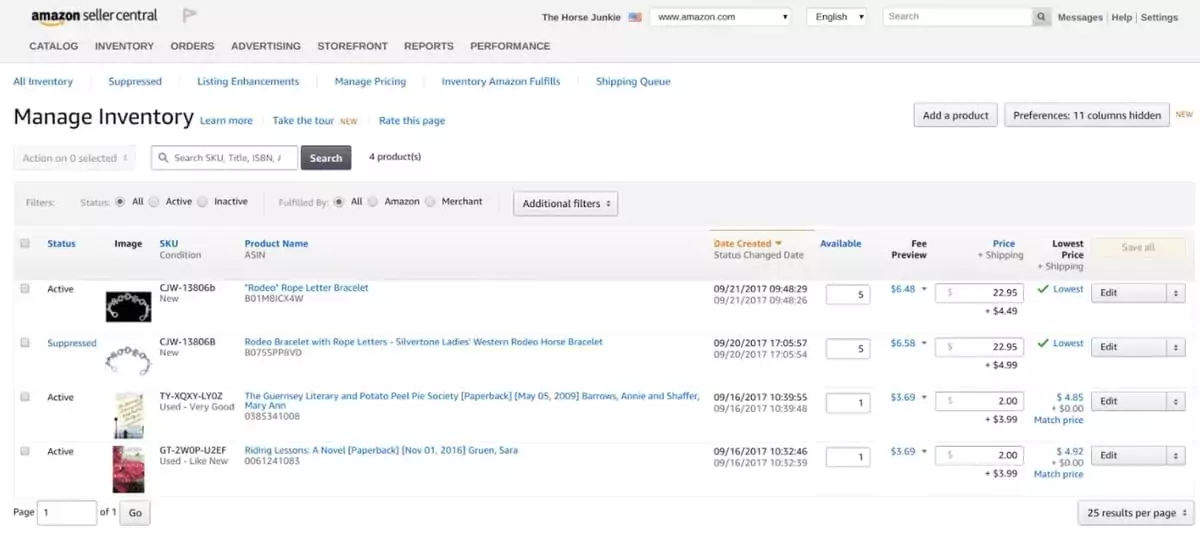Screen dimensions: 1200x536
Task: Click the SKU search input field
Action: tap(224, 158)
